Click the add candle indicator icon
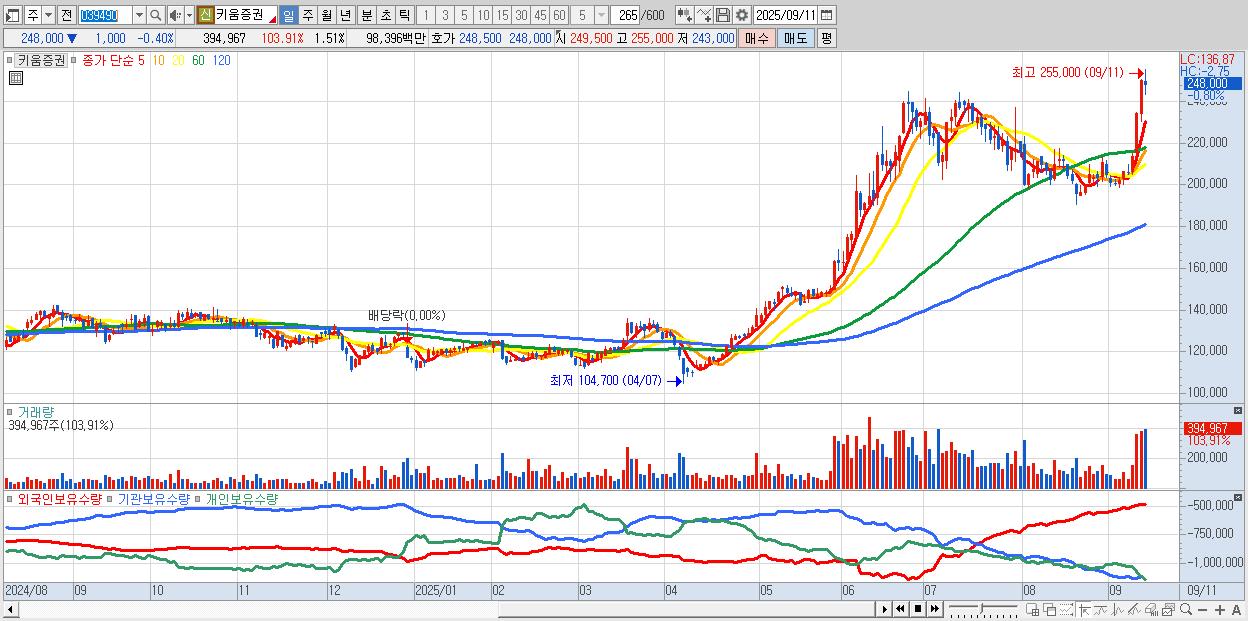 [x=685, y=15]
